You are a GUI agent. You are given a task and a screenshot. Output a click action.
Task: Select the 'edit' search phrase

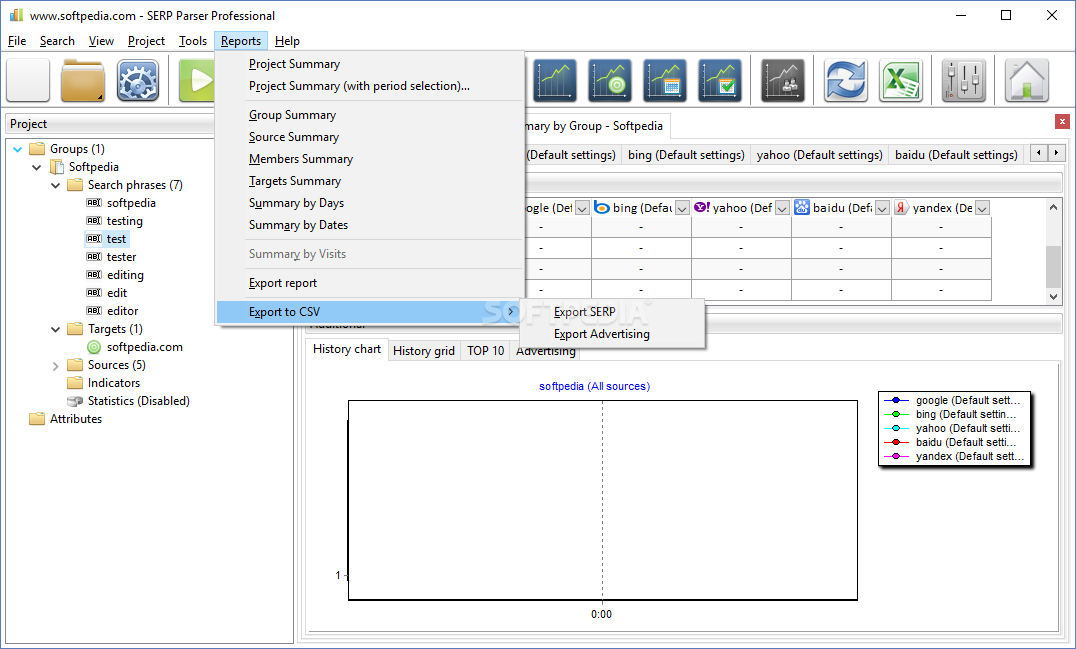117,293
